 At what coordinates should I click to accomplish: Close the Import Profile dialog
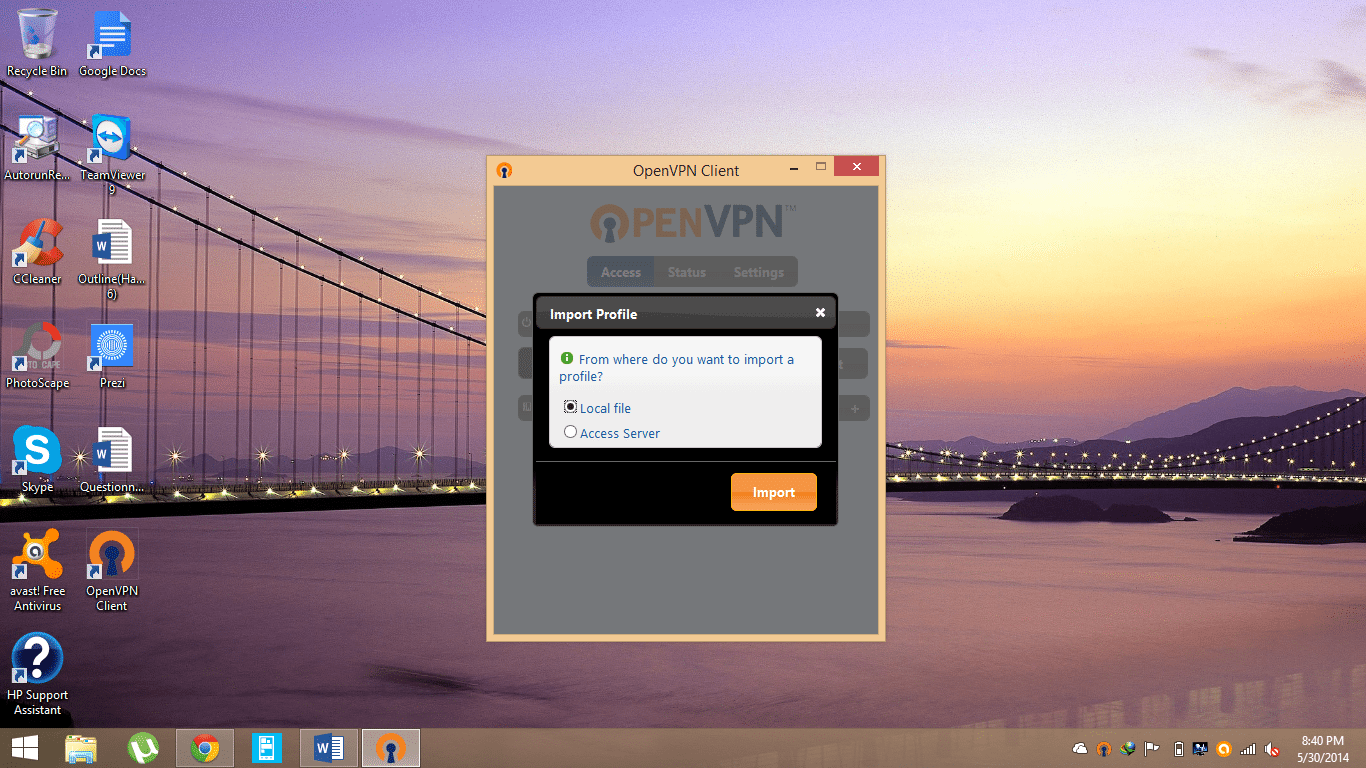coord(820,313)
